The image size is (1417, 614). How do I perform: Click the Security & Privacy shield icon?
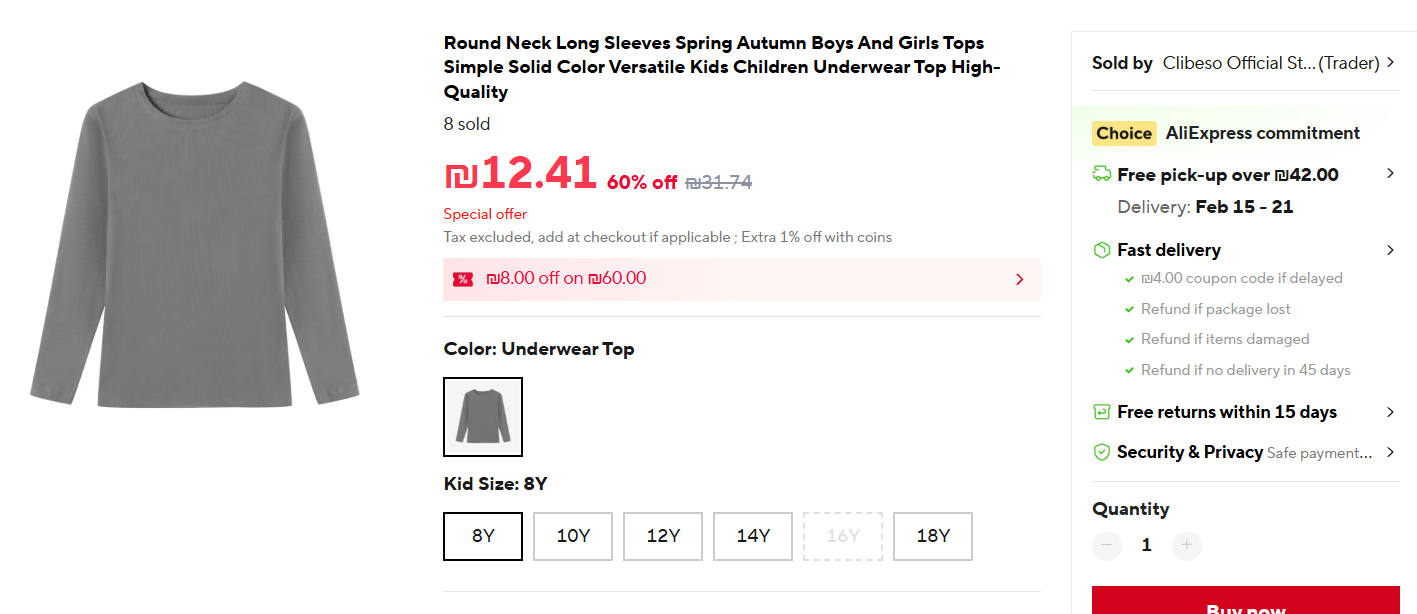[x=1102, y=452]
